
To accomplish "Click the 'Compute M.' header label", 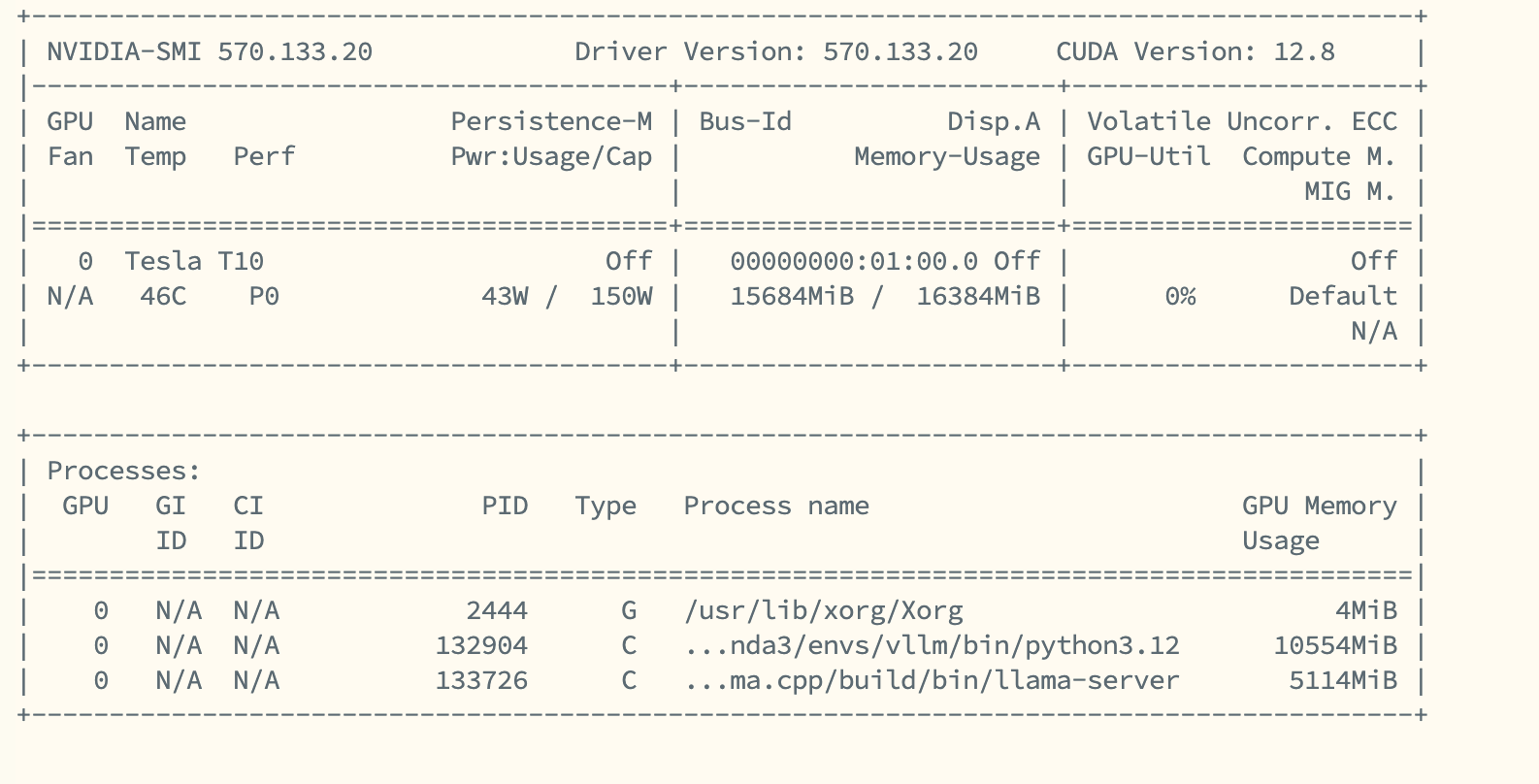I will 1320,156.
